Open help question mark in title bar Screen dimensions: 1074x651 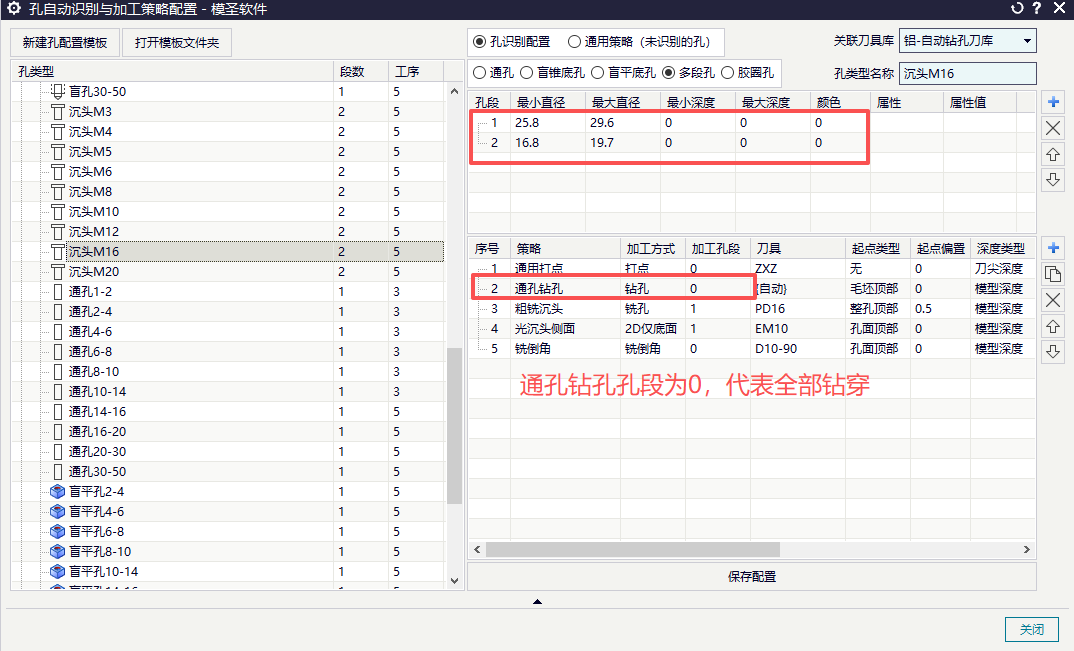point(1037,8)
